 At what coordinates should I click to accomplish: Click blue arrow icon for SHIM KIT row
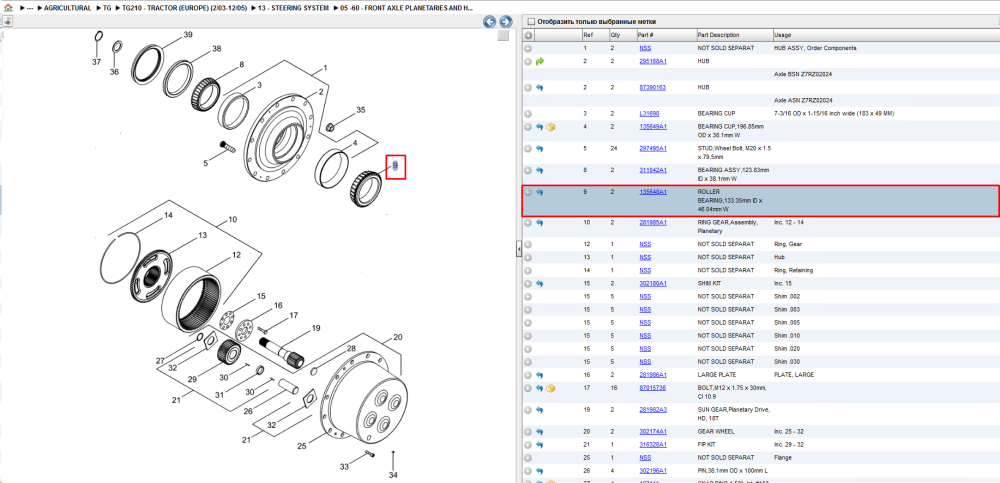point(540,283)
